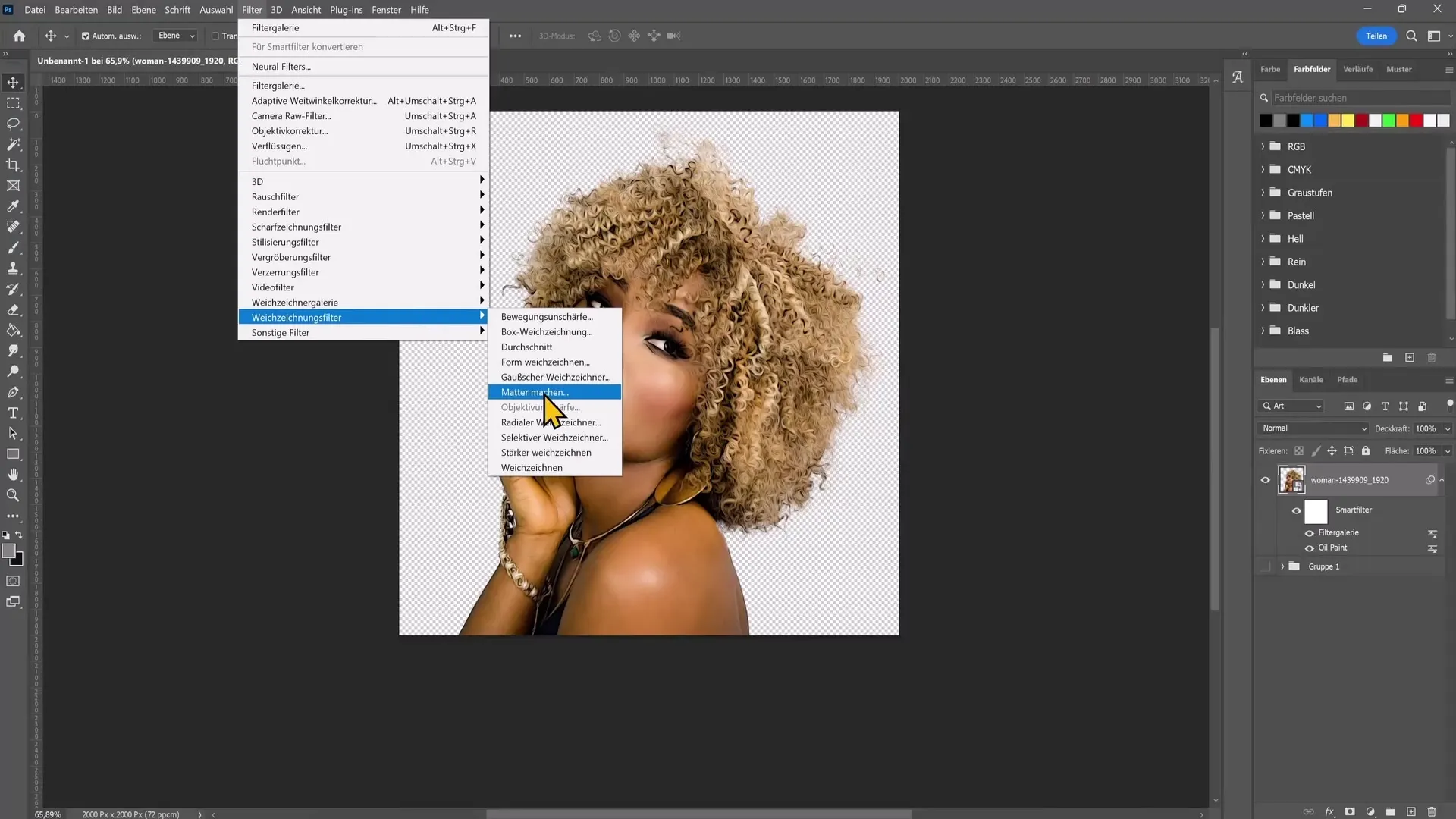Open the Art layer filter dropdown
1456x819 pixels.
pos(1291,406)
